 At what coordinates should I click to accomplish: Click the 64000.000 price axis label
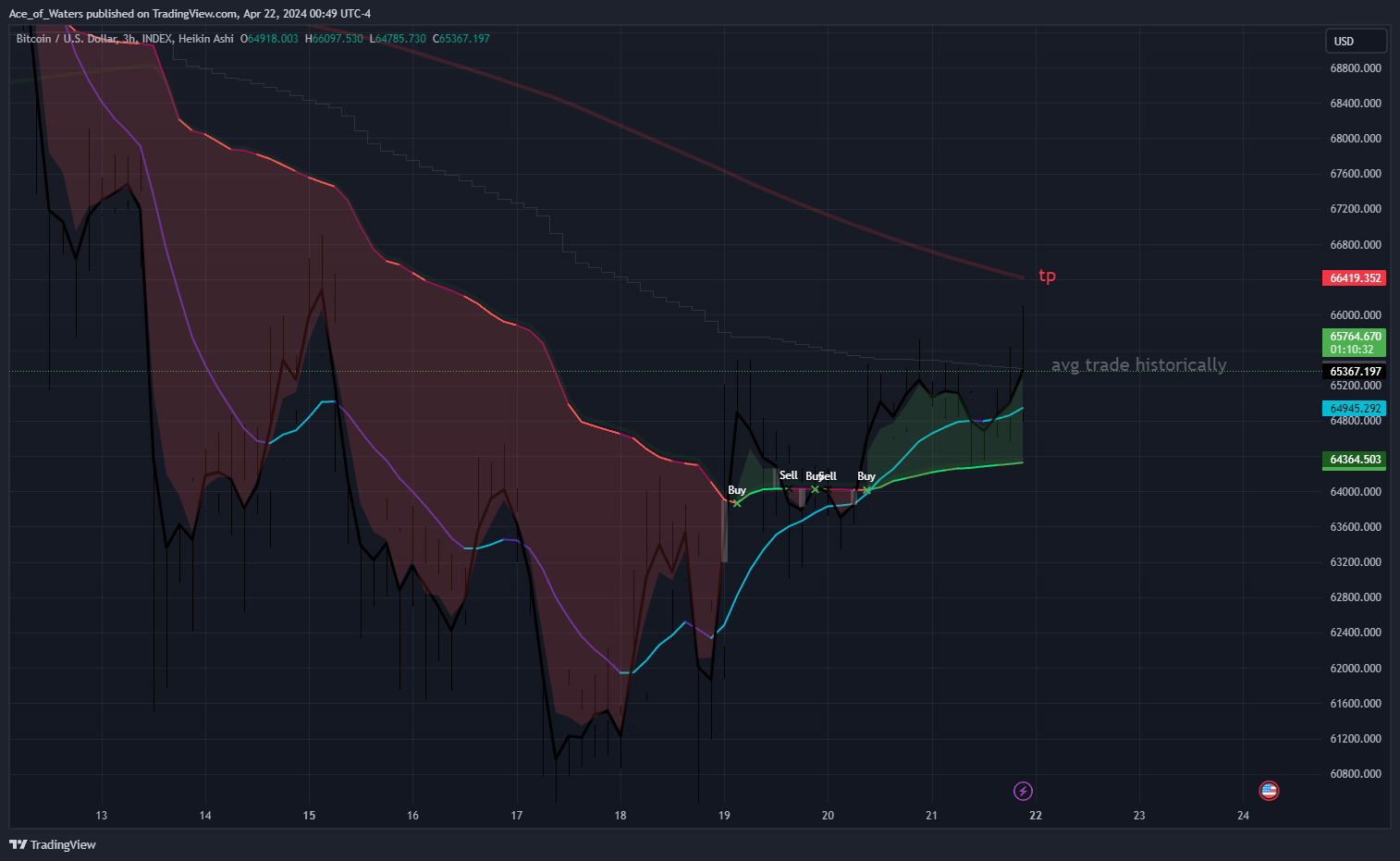tap(1356, 492)
